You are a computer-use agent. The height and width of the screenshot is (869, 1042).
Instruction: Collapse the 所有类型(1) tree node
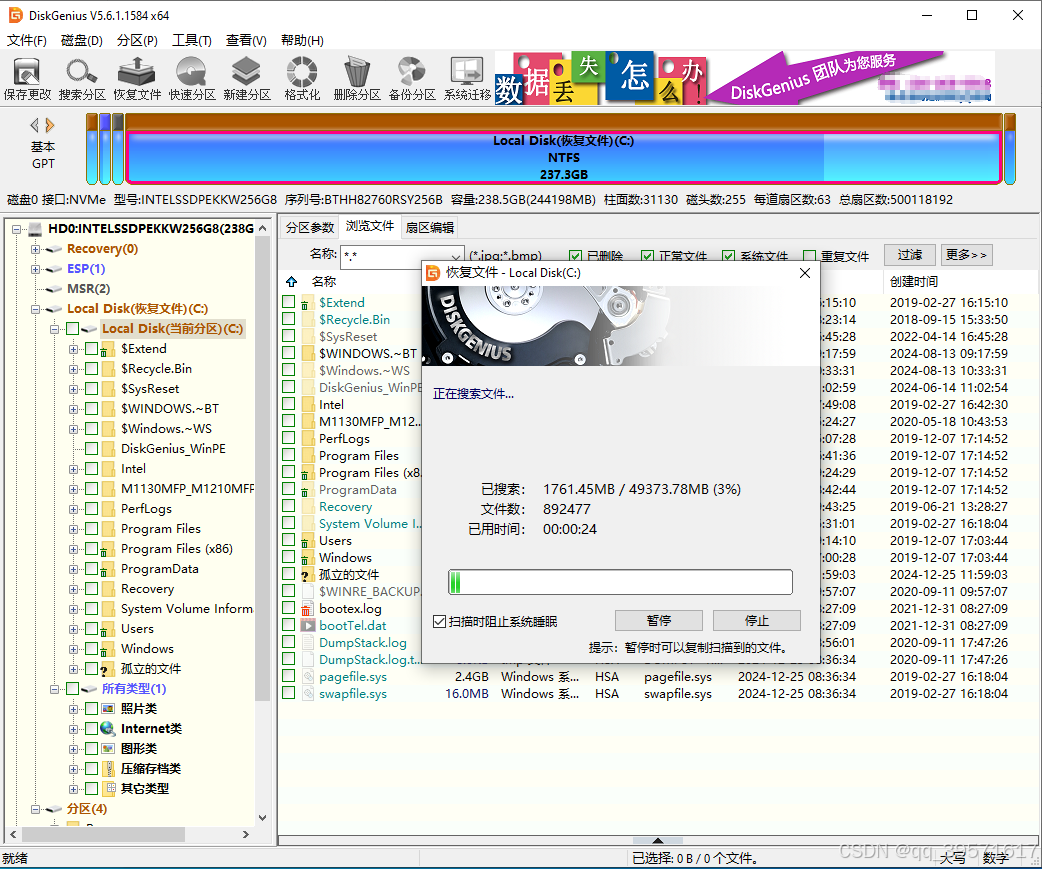pyautogui.click(x=54, y=689)
